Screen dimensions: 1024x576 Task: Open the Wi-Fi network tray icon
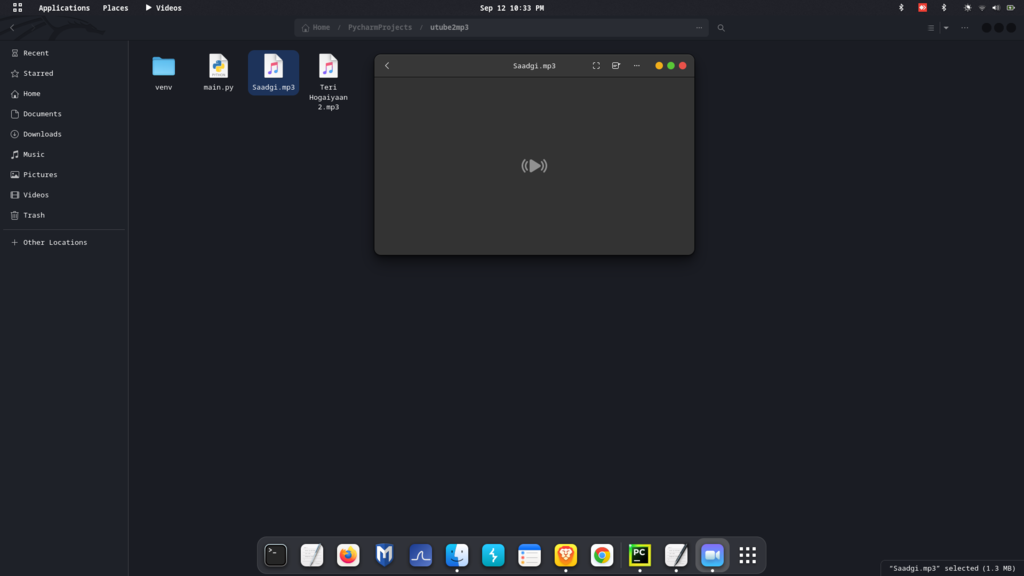982,8
